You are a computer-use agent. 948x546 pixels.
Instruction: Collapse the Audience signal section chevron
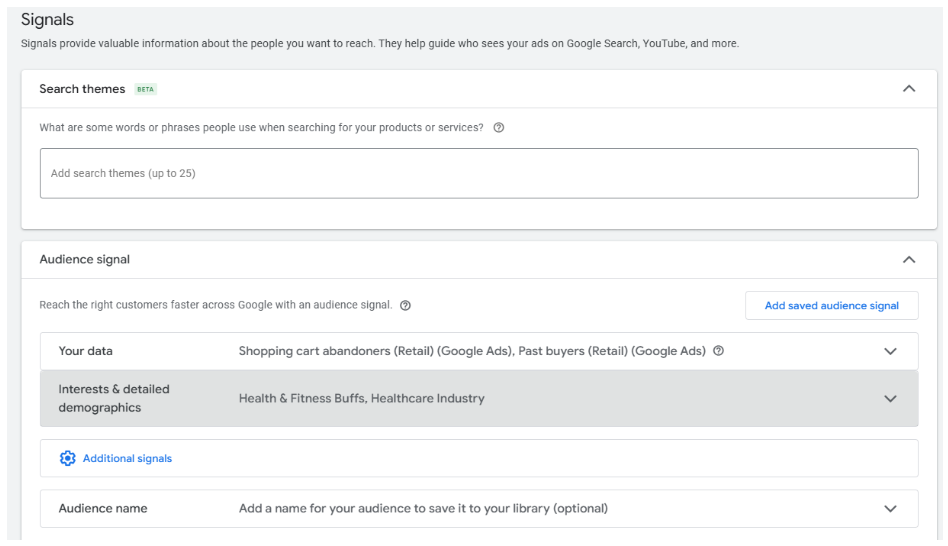click(909, 260)
